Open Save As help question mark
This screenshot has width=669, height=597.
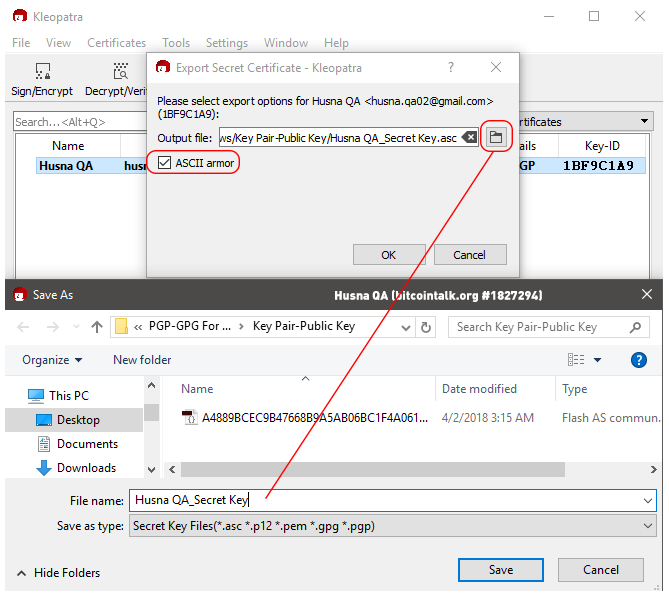tap(638, 360)
